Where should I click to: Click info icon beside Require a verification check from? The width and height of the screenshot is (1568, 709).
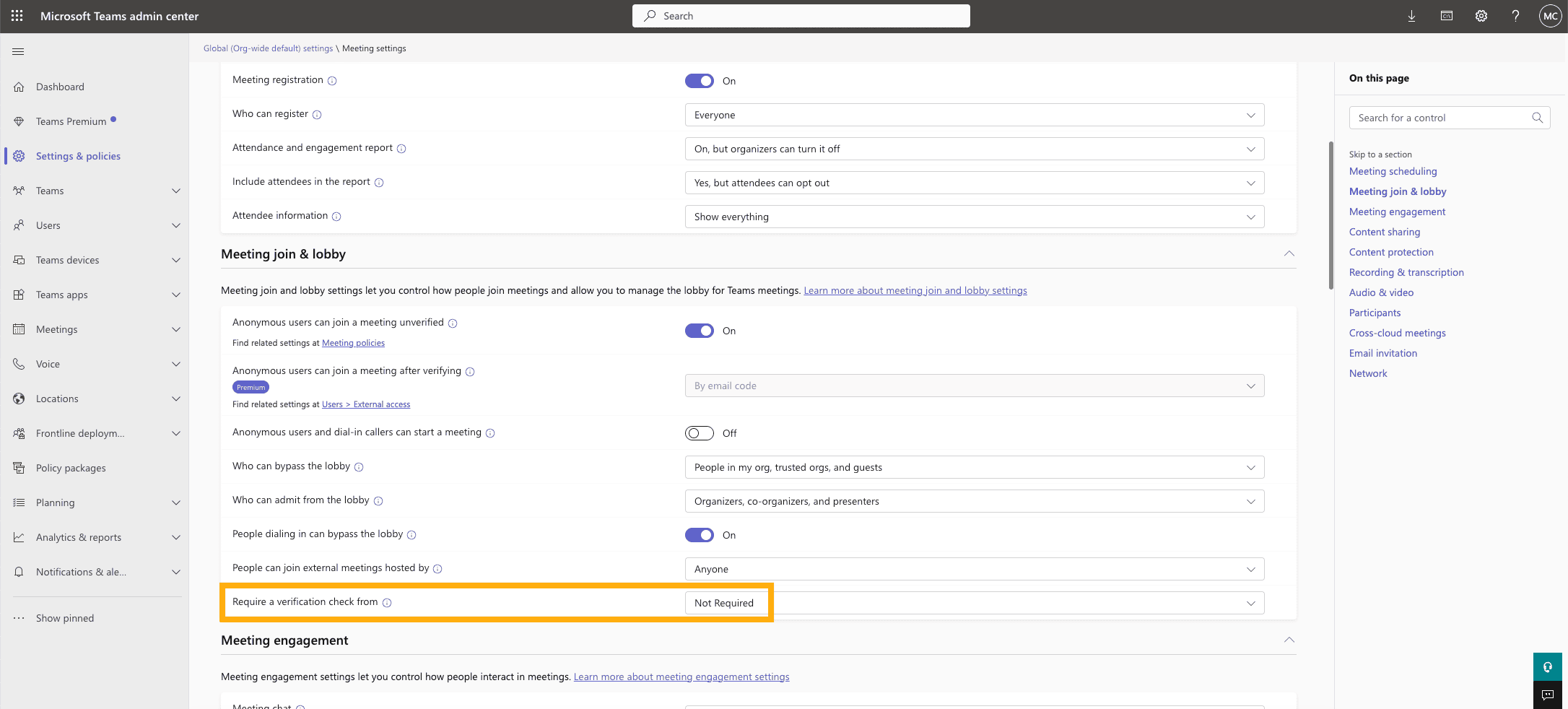click(x=387, y=603)
